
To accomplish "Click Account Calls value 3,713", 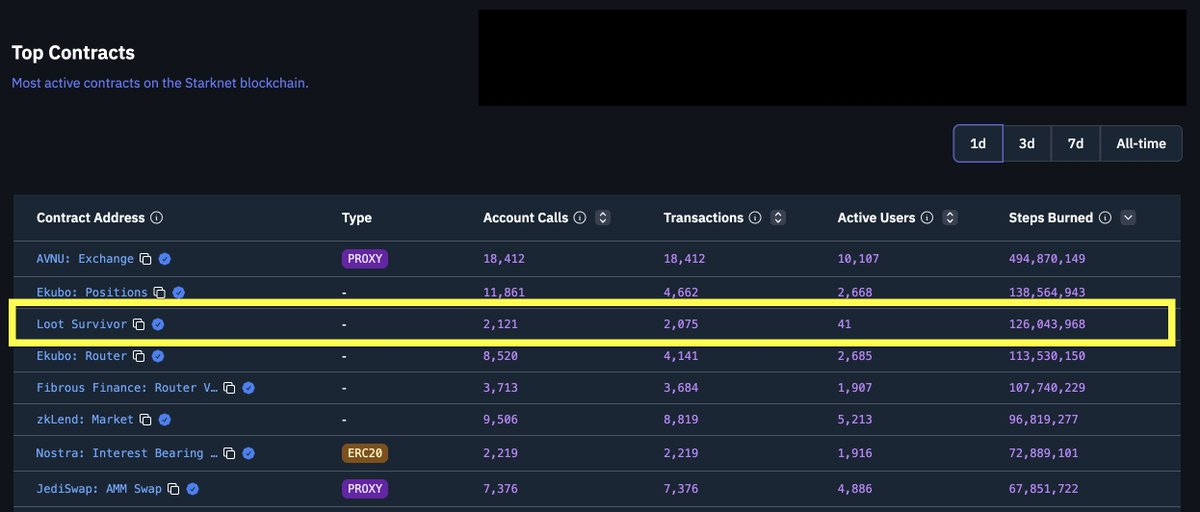I will (x=500, y=388).
